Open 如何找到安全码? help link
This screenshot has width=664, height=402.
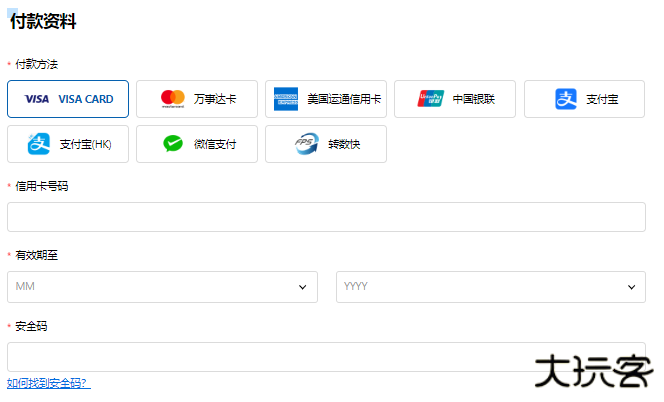(48, 383)
